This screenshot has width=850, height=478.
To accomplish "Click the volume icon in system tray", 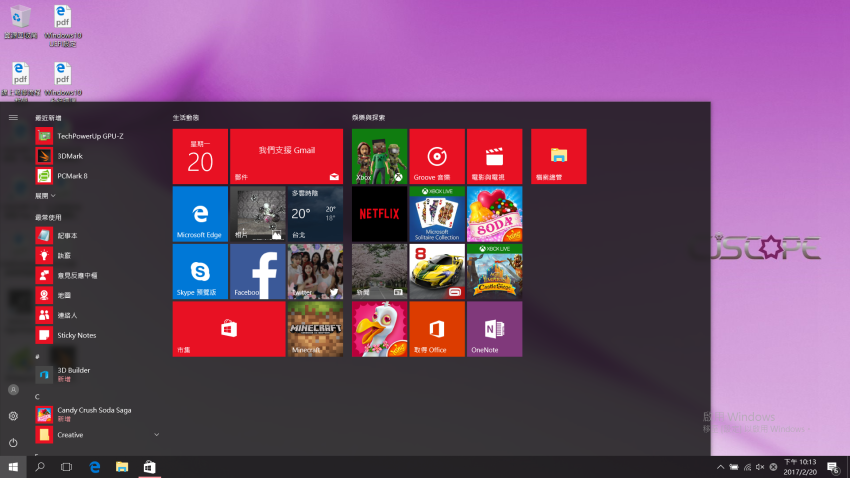I will click(x=760, y=467).
